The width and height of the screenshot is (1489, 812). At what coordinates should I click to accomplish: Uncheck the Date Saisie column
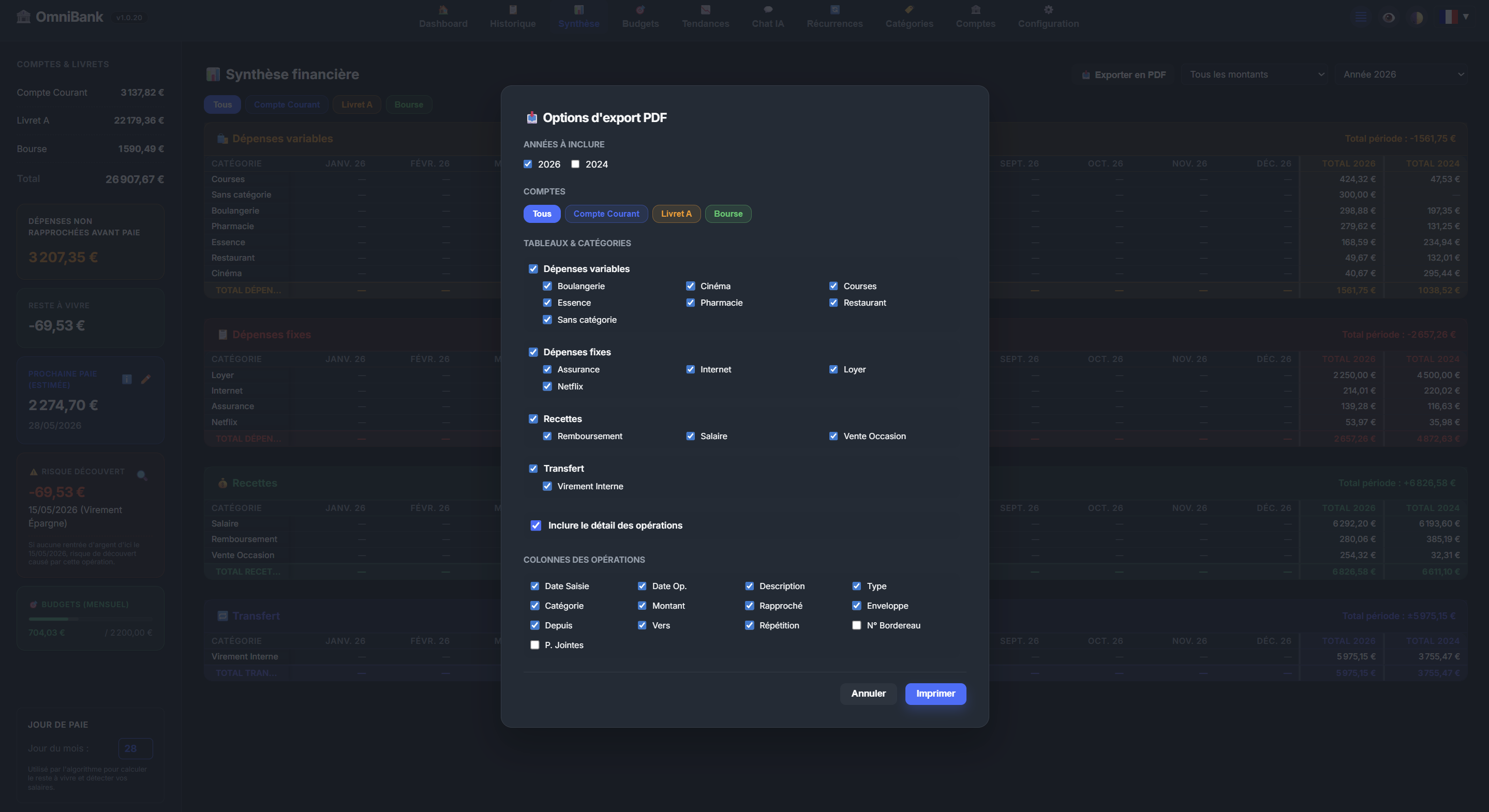click(534, 586)
